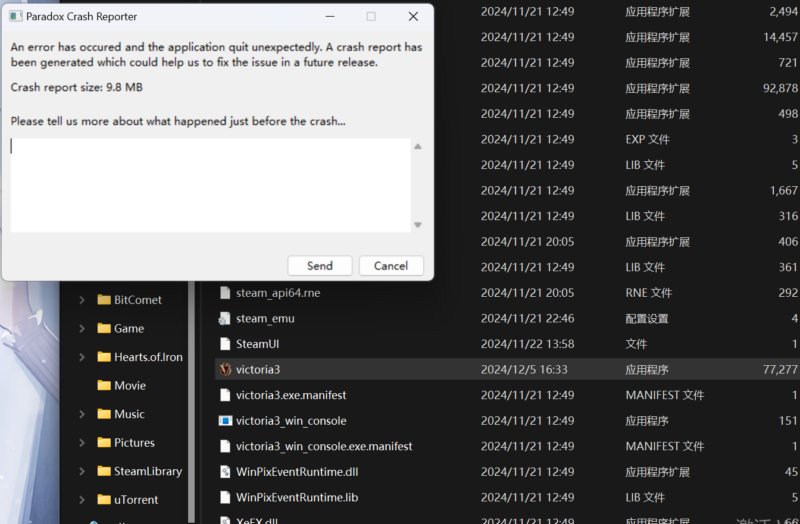Click the BitComet folder icon in sidebar

click(x=104, y=300)
